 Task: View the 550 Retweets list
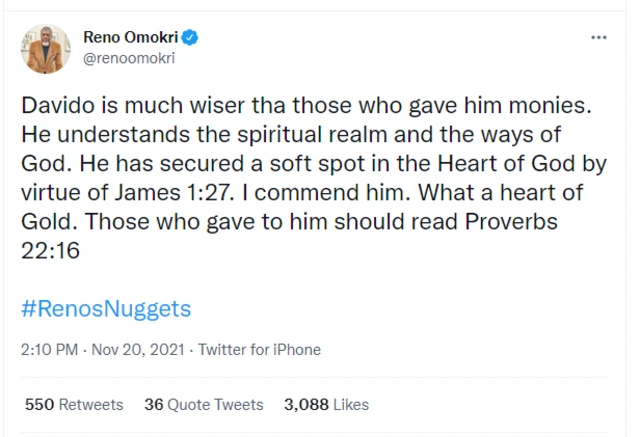point(74,405)
